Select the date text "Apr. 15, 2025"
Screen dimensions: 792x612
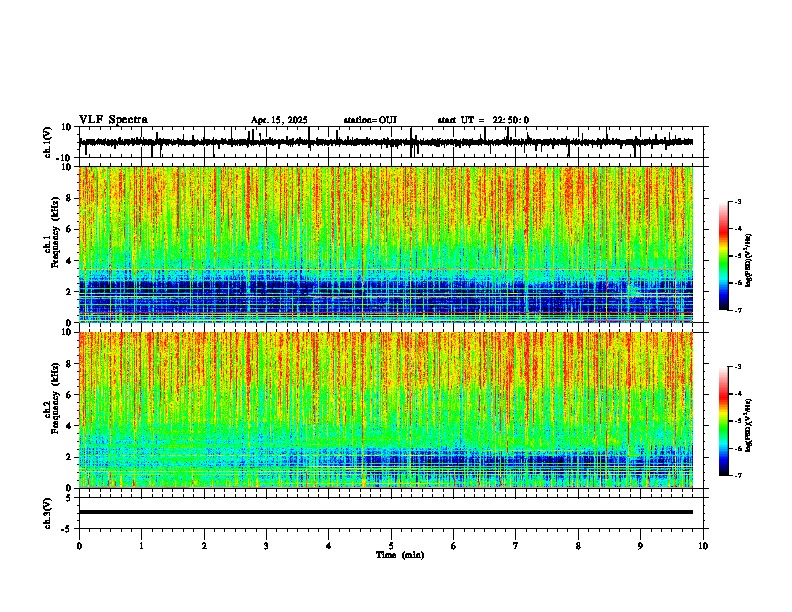(x=279, y=120)
